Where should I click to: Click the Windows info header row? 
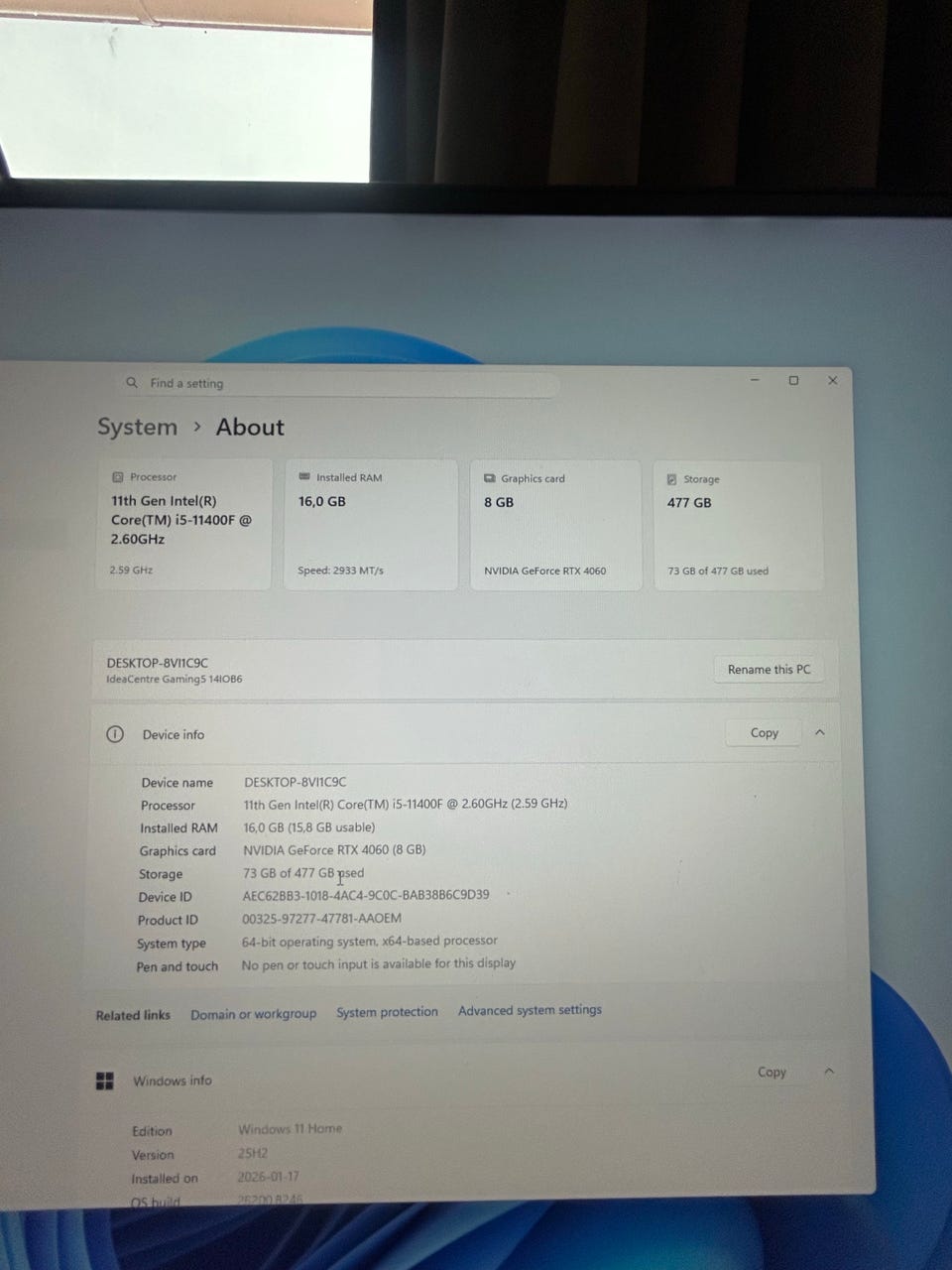[466, 1078]
